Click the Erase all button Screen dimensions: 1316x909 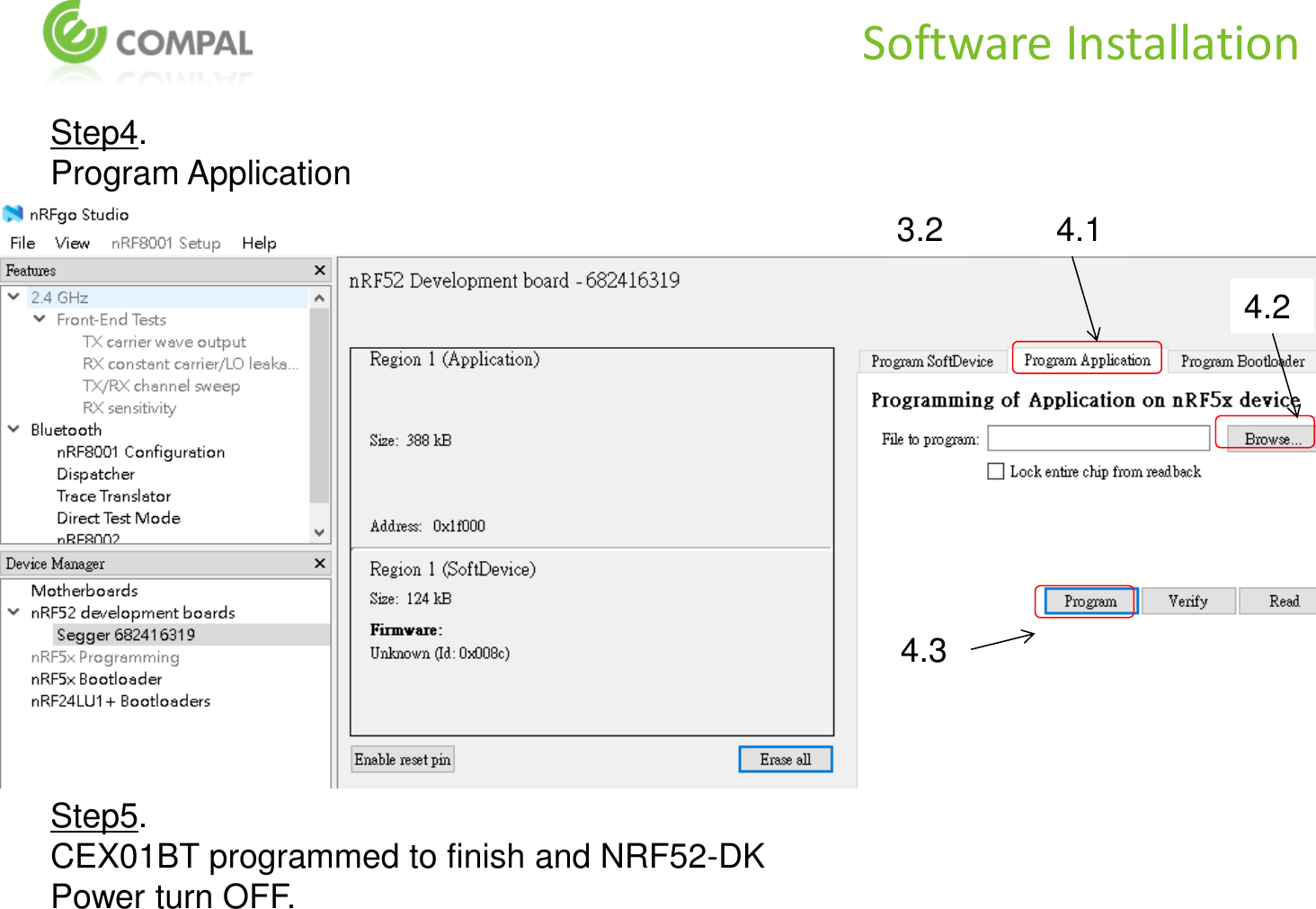785,760
